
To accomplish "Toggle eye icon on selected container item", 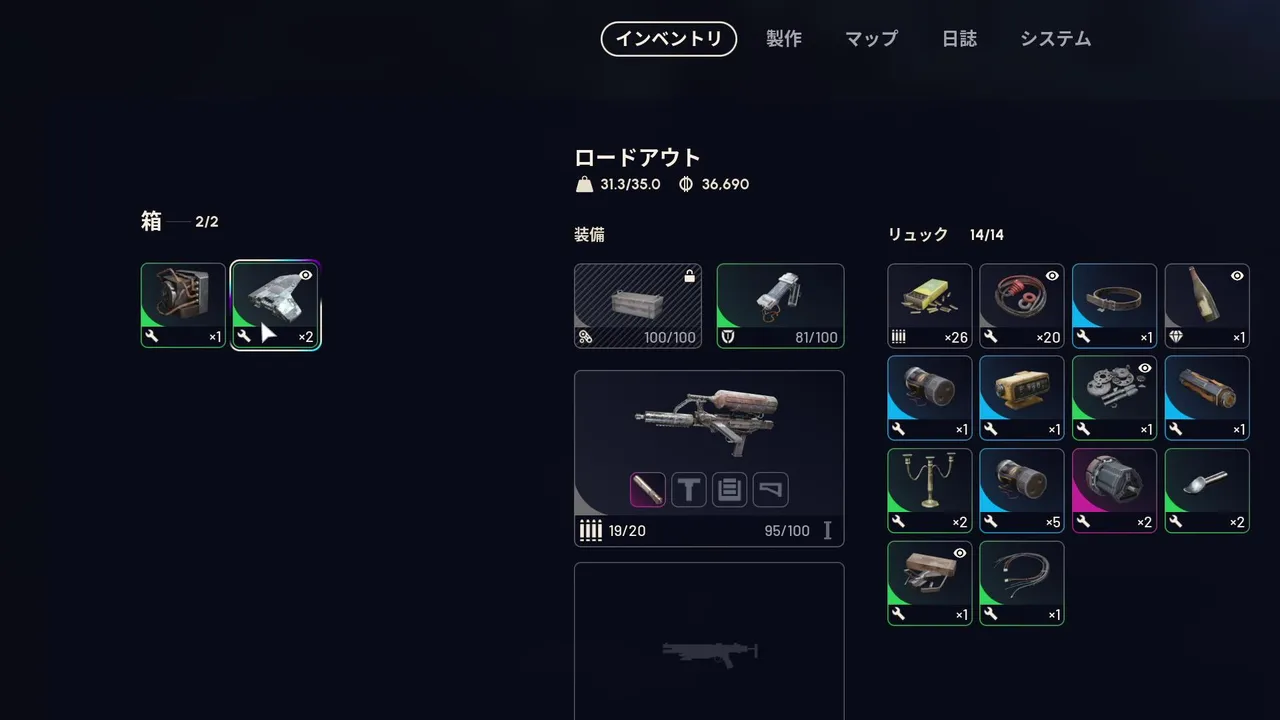I will pos(306,275).
